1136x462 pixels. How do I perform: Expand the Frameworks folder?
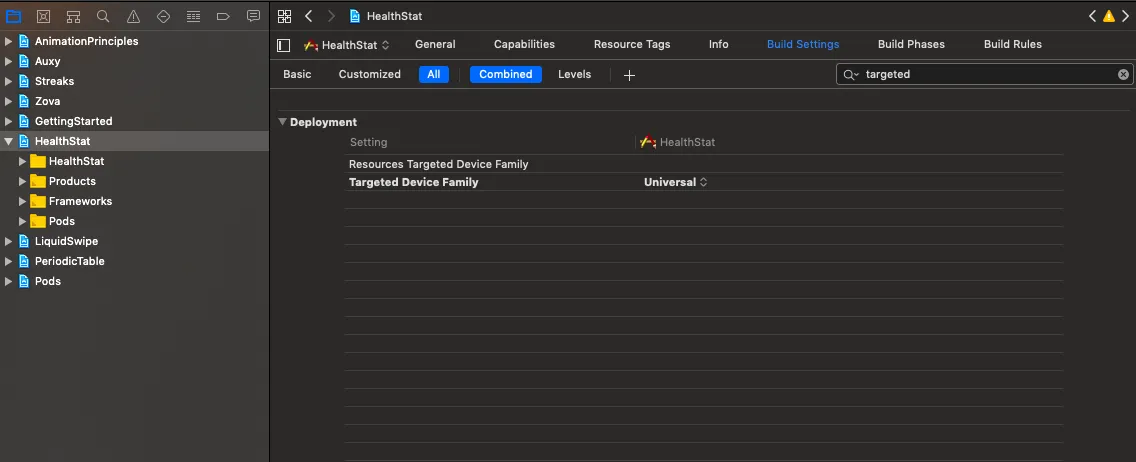(22, 201)
